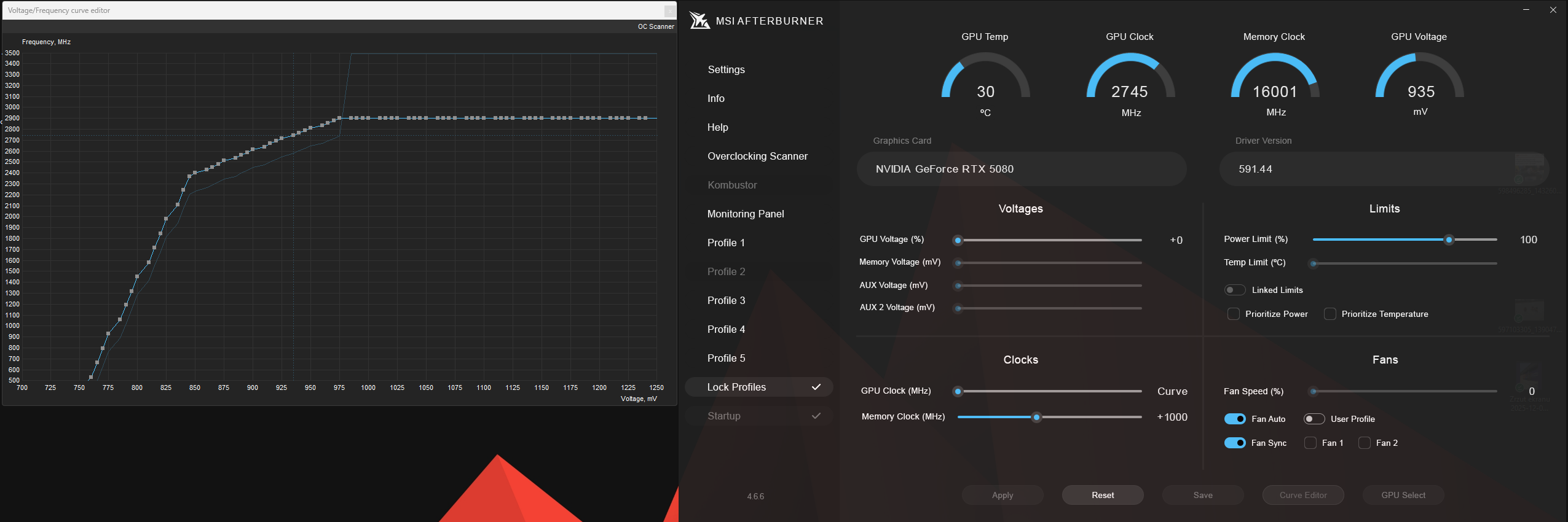Close the MSI Afterburner window
The height and width of the screenshot is (522, 1568).
click(1553, 10)
